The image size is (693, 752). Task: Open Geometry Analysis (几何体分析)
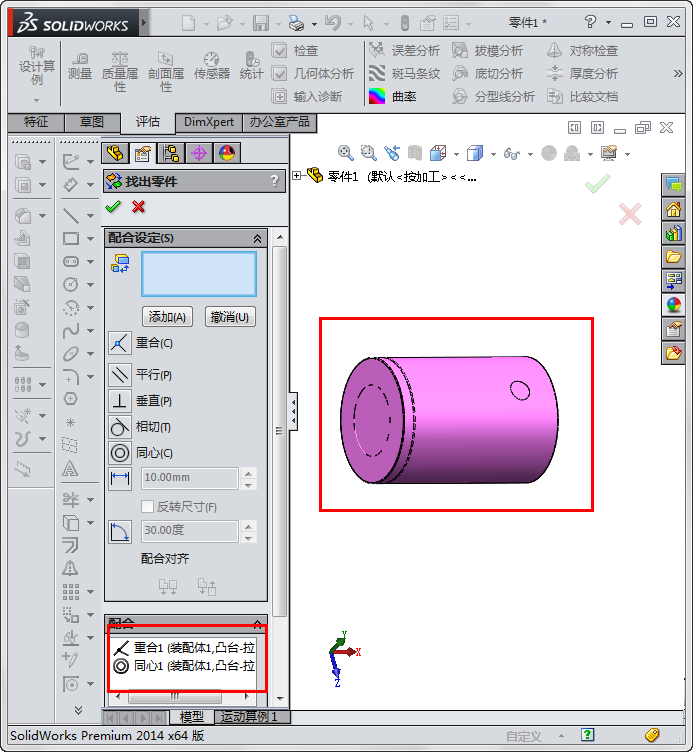pos(312,73)
